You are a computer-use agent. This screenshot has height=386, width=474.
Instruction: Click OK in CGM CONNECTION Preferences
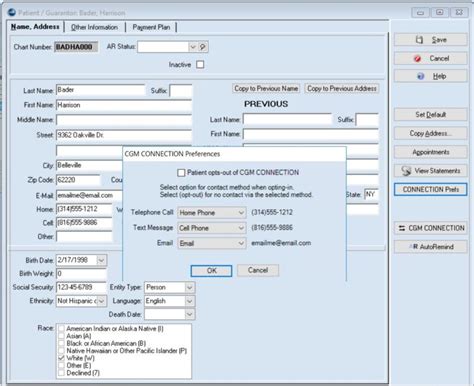coord(211,271)
